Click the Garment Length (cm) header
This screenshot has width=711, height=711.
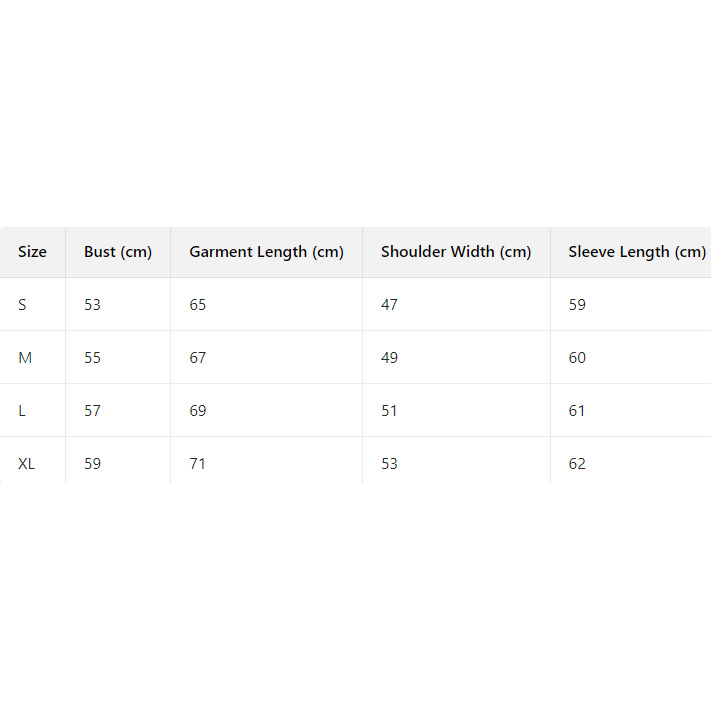coord(266,252)
